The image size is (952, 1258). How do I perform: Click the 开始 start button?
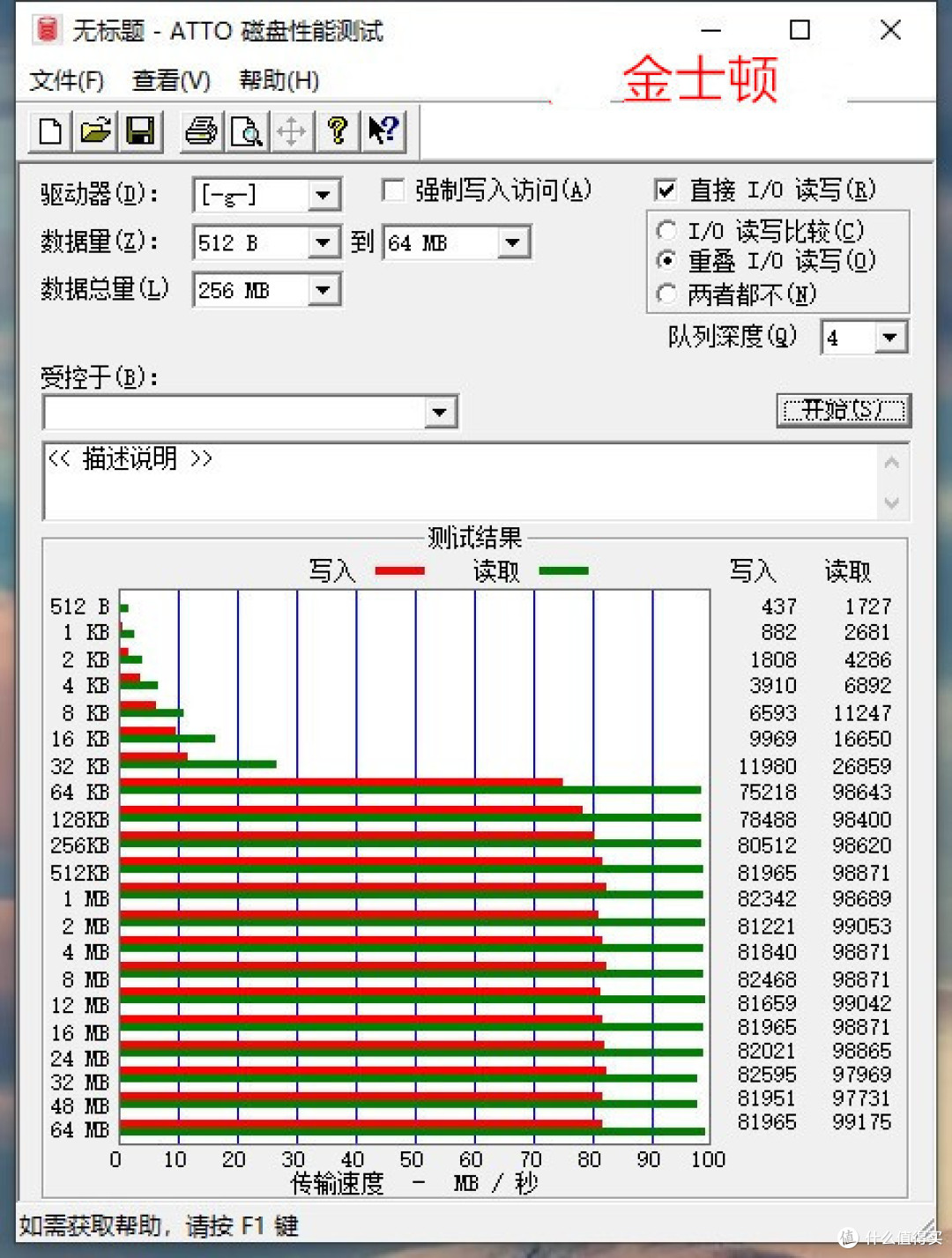click(844, 411)
